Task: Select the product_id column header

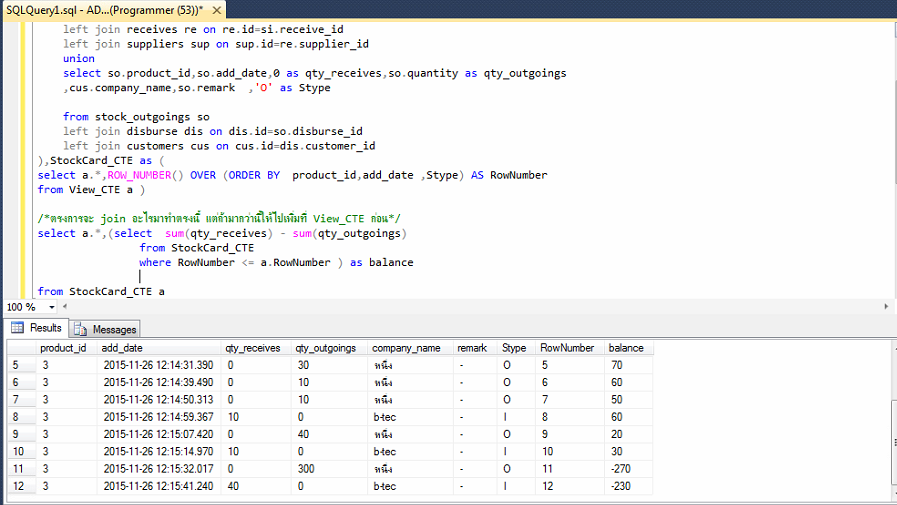Action: point(62,348)
